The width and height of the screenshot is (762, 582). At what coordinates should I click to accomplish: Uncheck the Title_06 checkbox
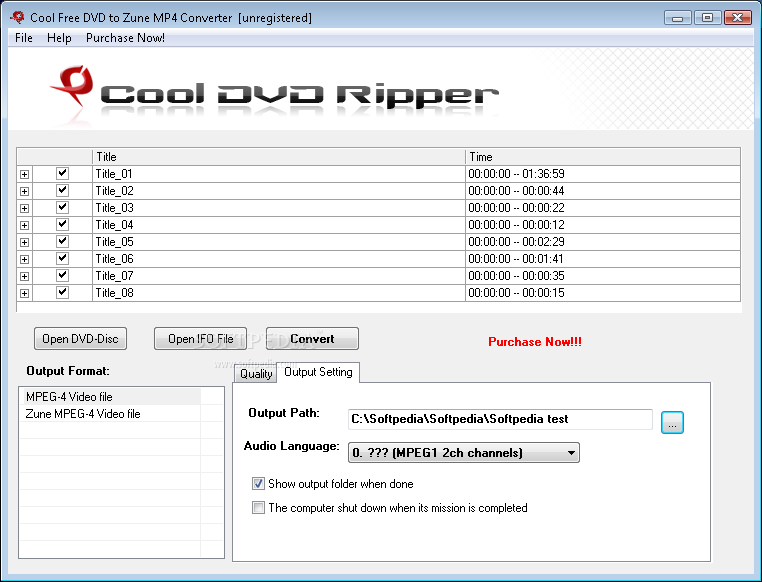[x=62, y=258]
